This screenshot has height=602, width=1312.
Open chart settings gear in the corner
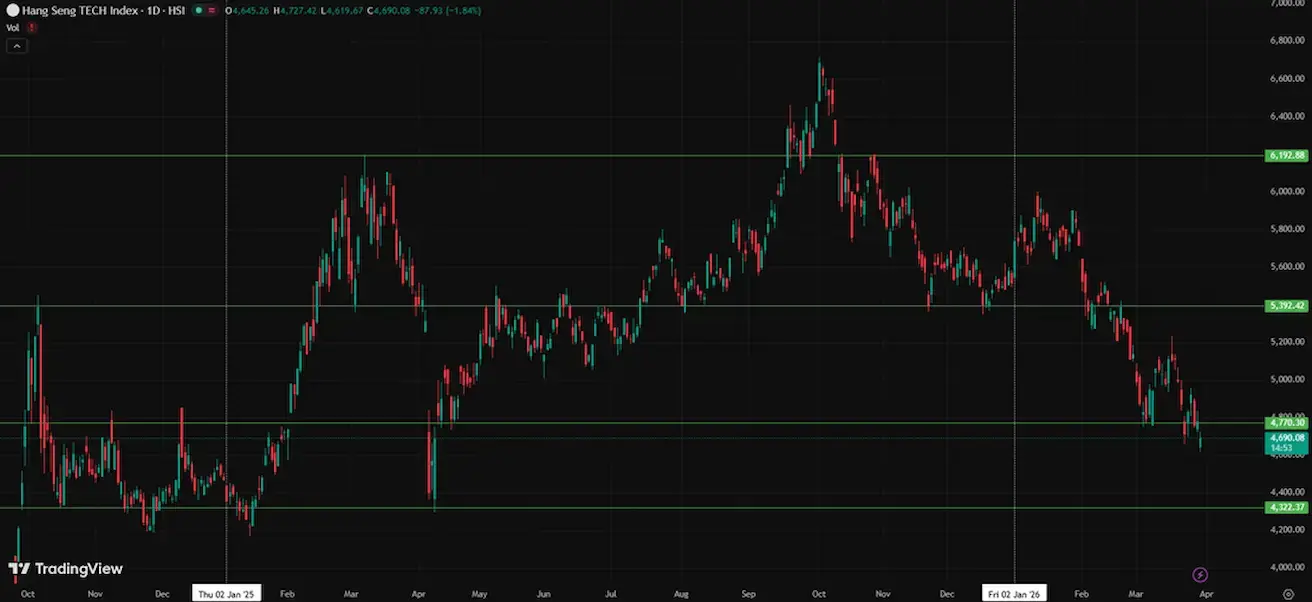click(x=1288, y=593)
